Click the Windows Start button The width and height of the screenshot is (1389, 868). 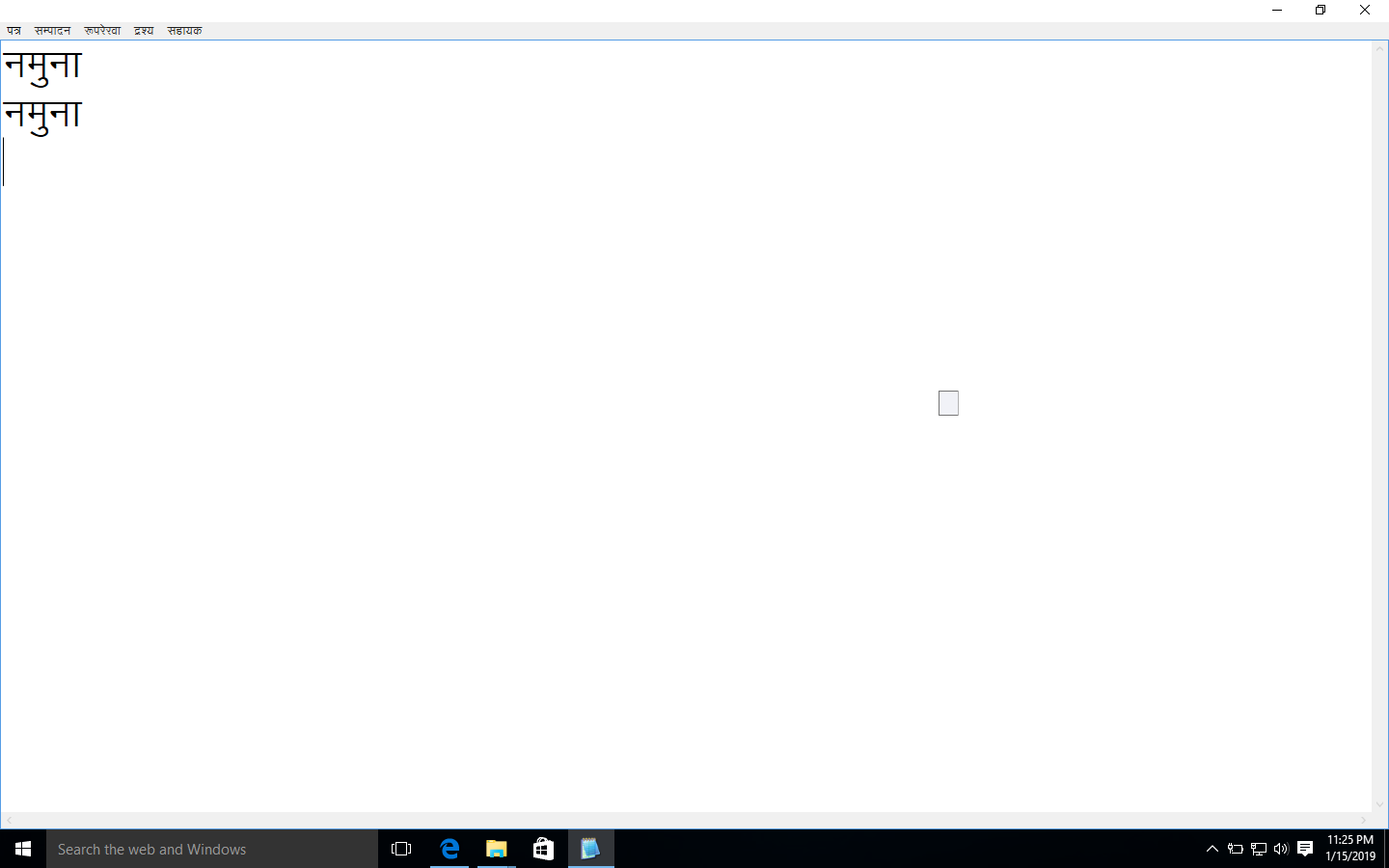23,849
